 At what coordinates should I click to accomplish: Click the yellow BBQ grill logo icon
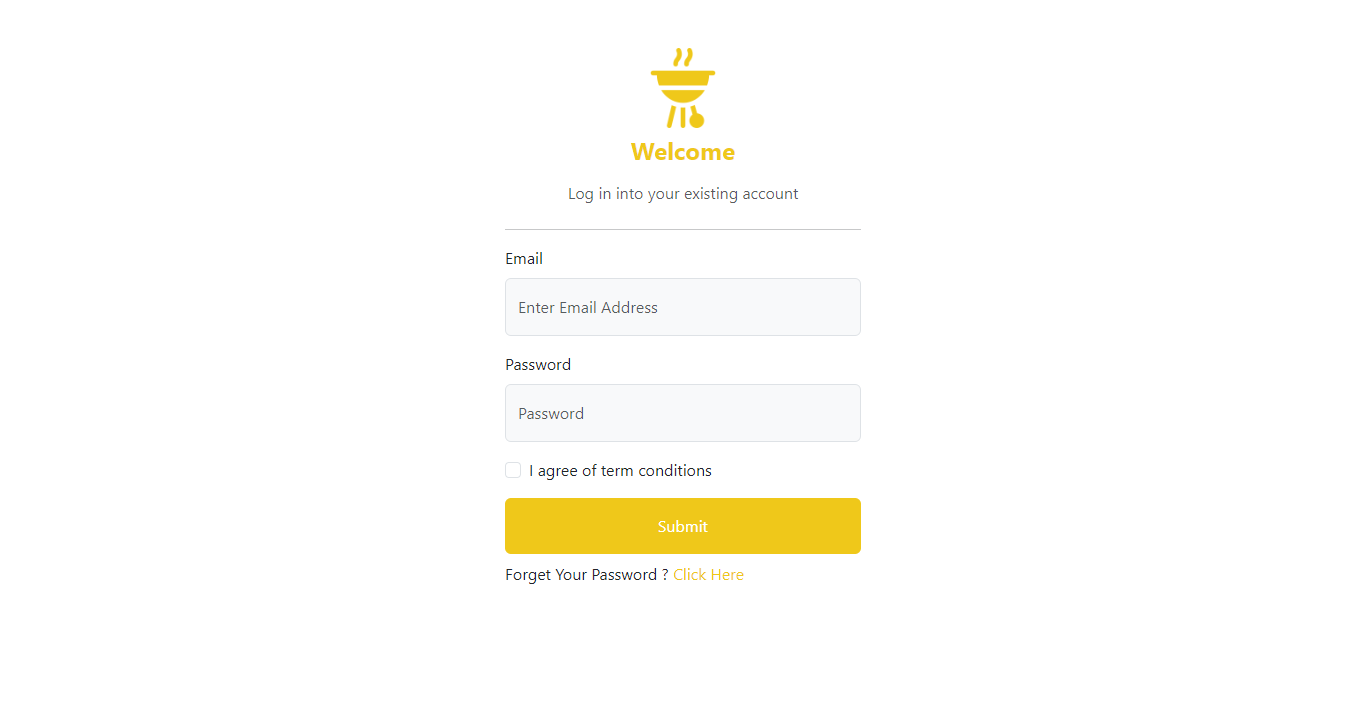[683, 88]
